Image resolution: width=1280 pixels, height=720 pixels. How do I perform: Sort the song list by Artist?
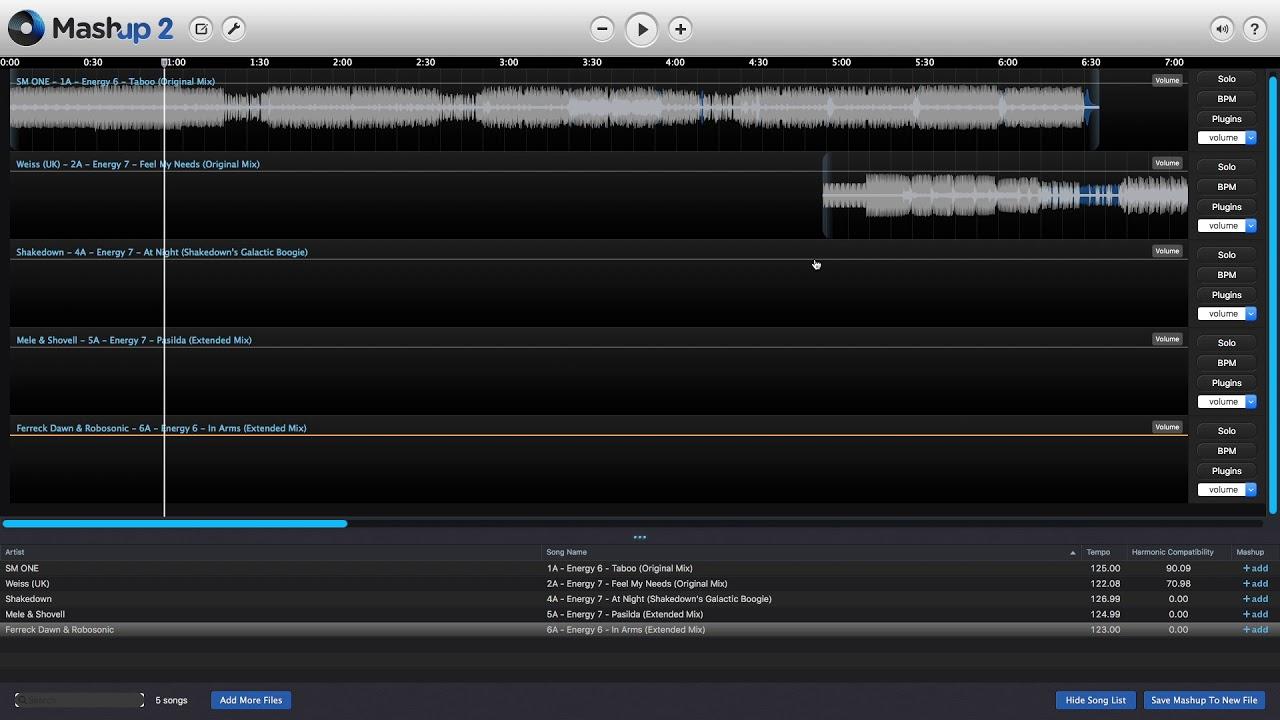(x=270, y=552)
